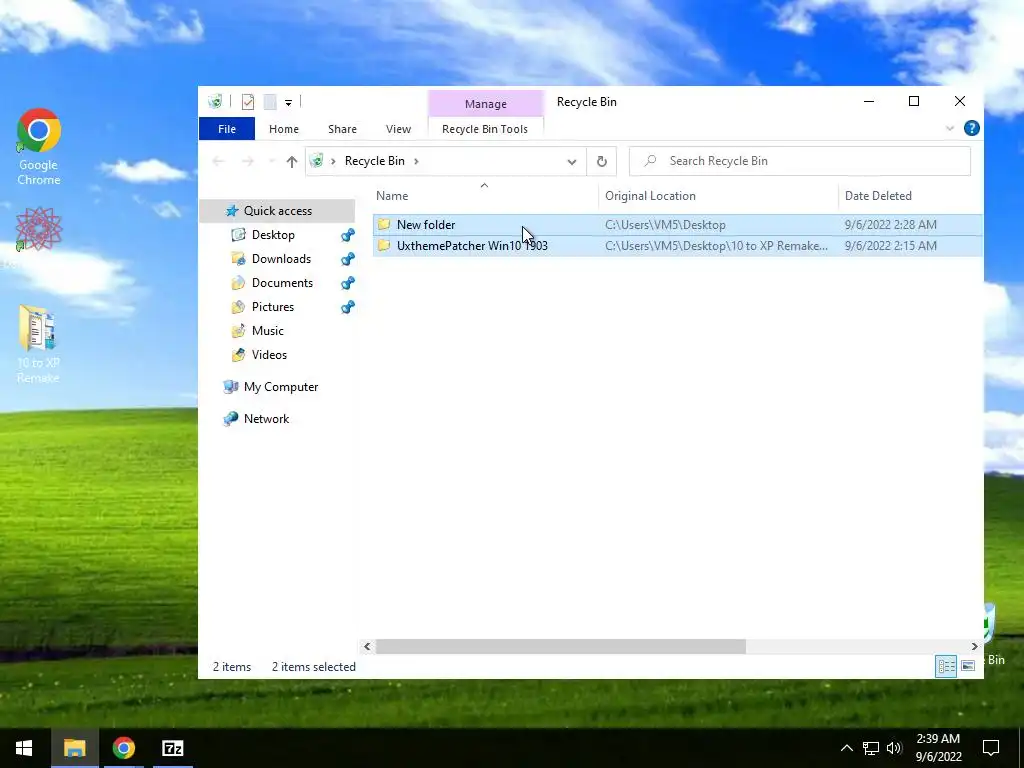The height and width of the screenshot is (768, 1024).
Task: Click in the Search Recycle Bin field
Action: 799,161
